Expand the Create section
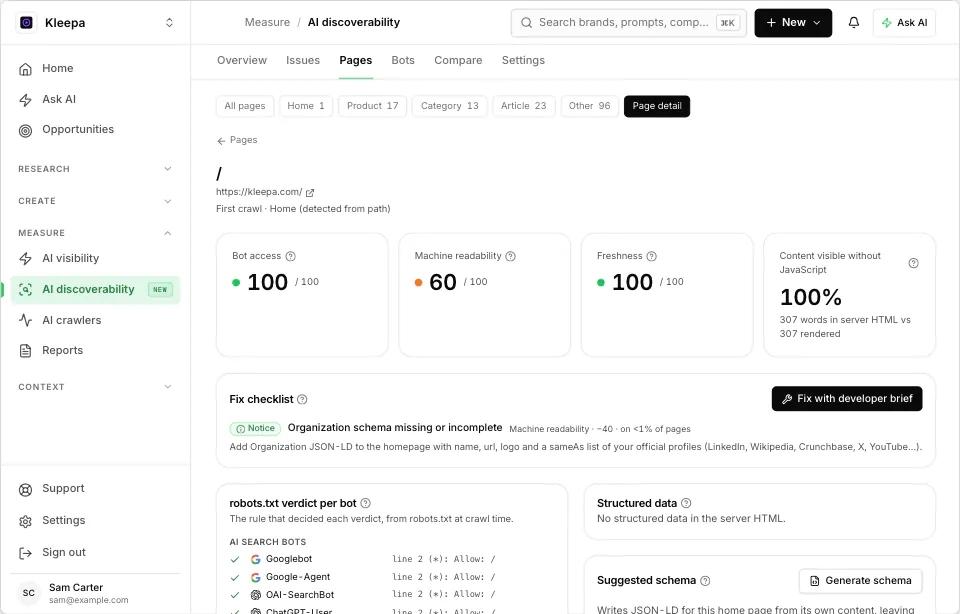Screen dimensions: 960x614 click(96, 201)
